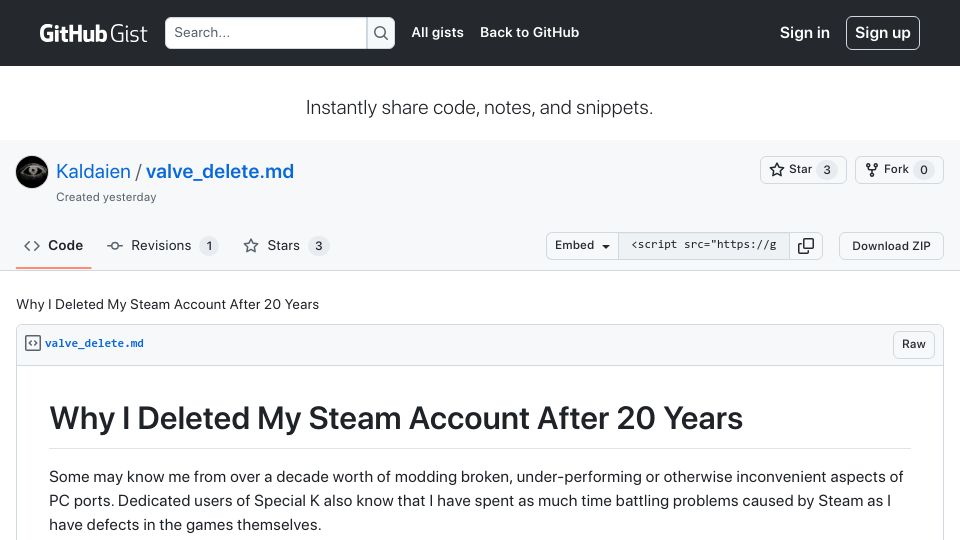Click the star icon in Stars tab
Screen dimensions: 960x540
pos(250,246)
